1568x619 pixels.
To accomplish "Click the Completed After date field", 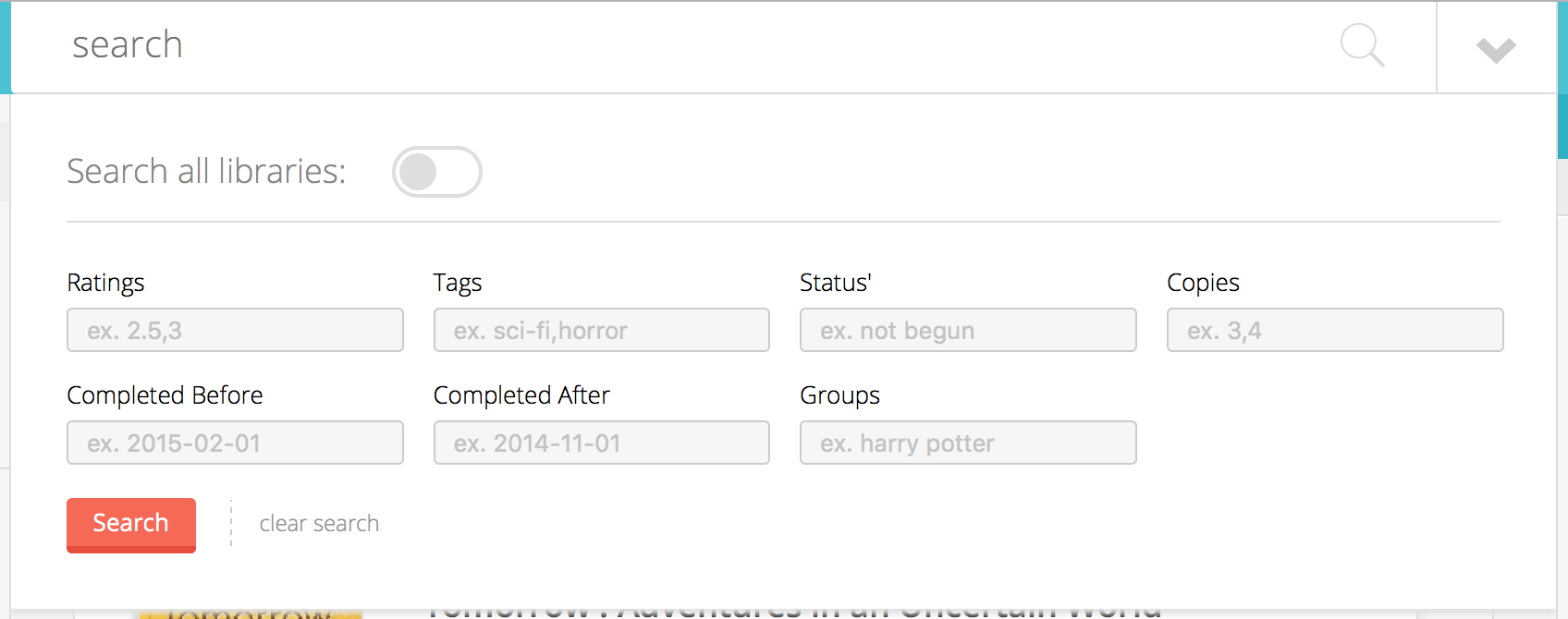I will click(x=602, y=443).
